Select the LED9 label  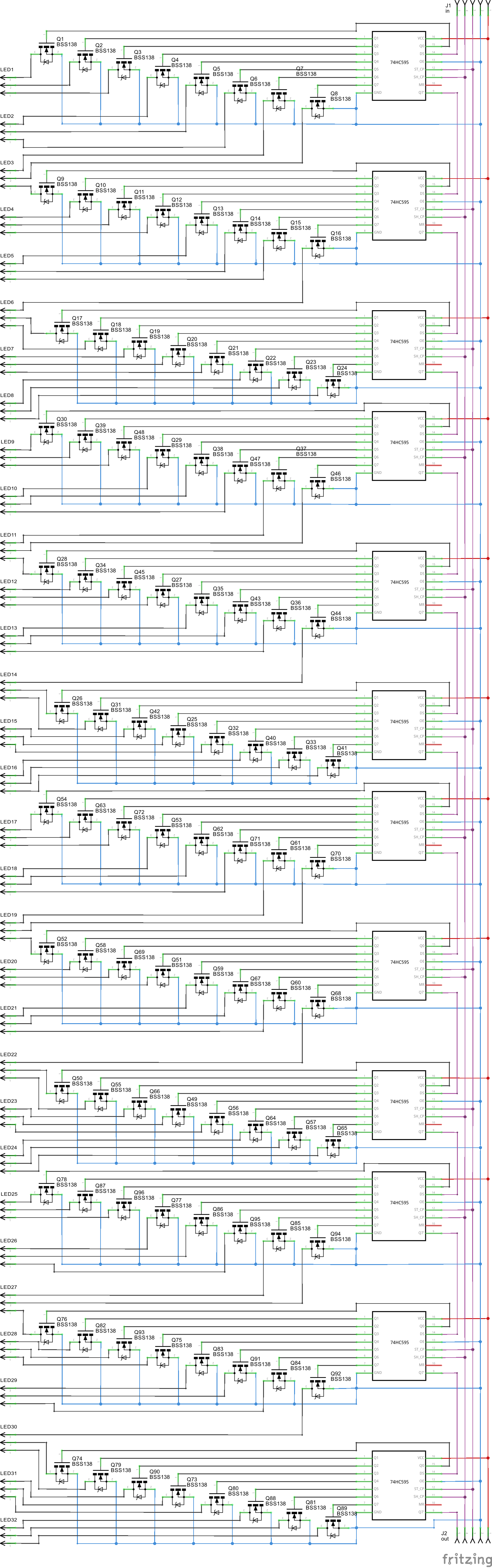click(7, 442)
